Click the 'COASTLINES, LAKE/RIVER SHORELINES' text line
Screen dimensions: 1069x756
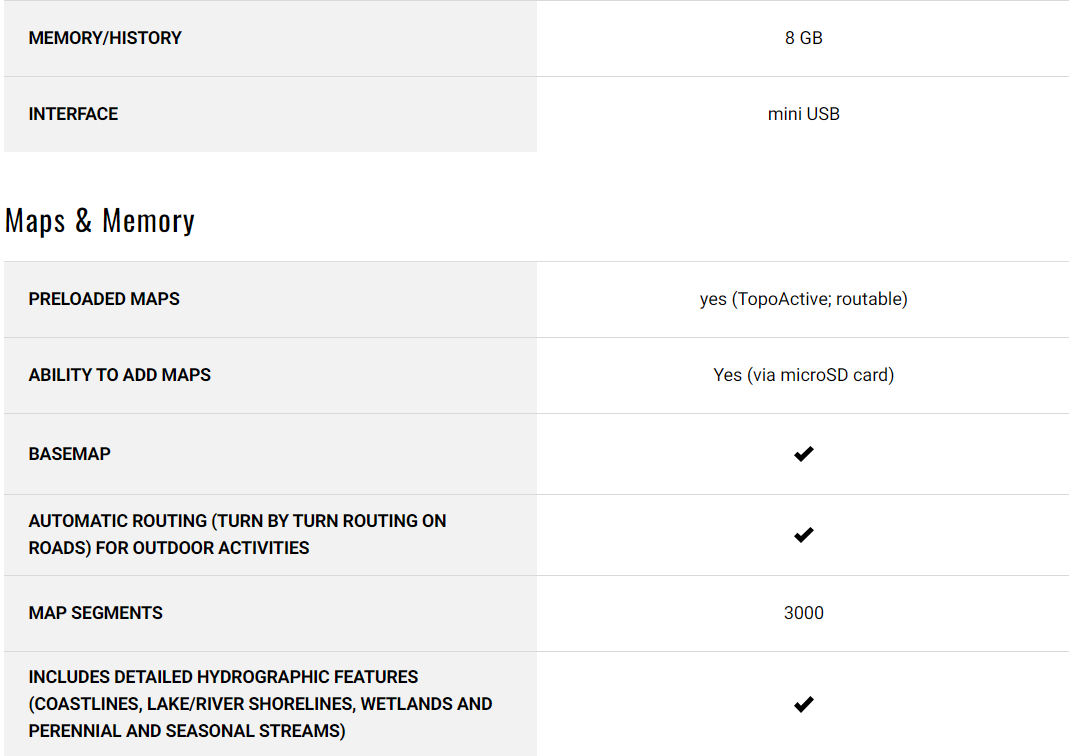coord(260,704)
